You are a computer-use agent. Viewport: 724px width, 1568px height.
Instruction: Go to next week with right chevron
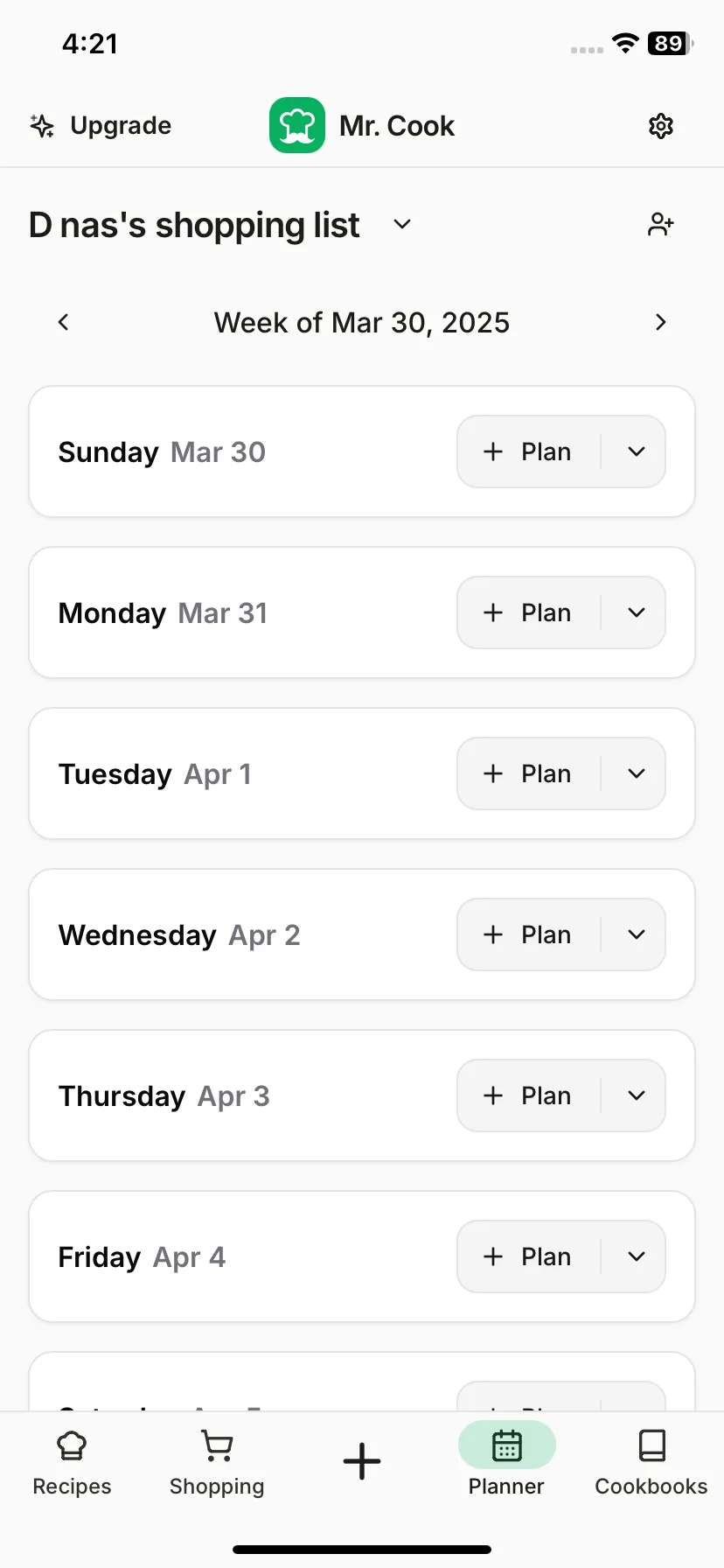[661, 322]
